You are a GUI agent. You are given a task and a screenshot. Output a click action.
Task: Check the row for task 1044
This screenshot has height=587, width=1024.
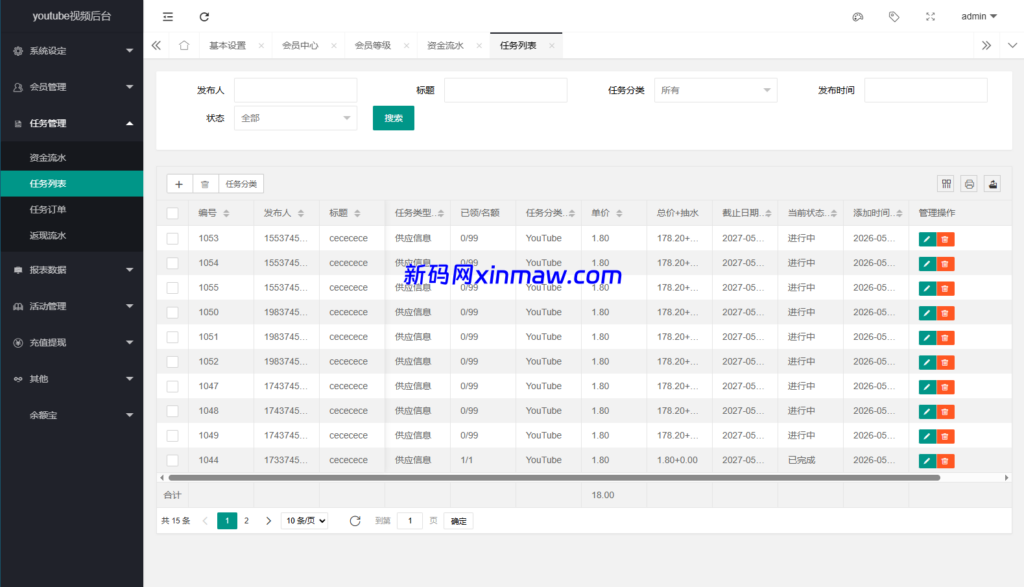point(172,460)
